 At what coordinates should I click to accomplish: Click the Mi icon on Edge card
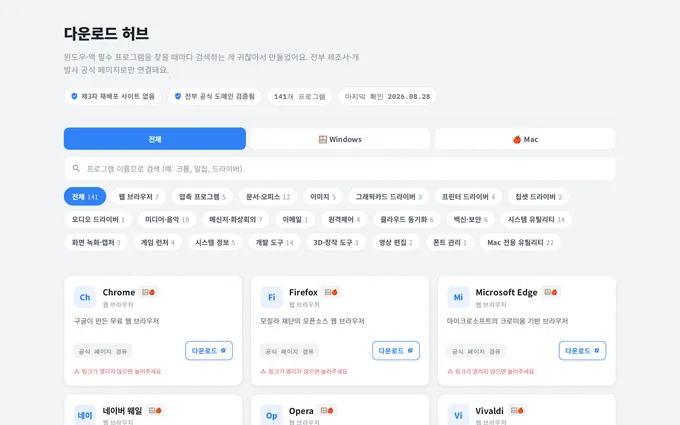click(x=458, y=297)
